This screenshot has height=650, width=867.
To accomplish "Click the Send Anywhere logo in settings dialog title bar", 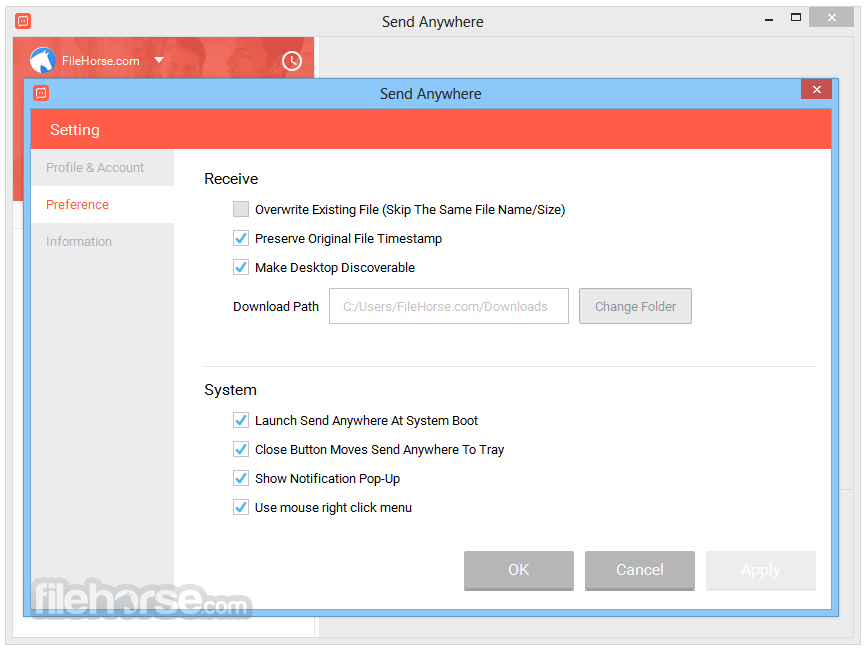I will 41,93.
